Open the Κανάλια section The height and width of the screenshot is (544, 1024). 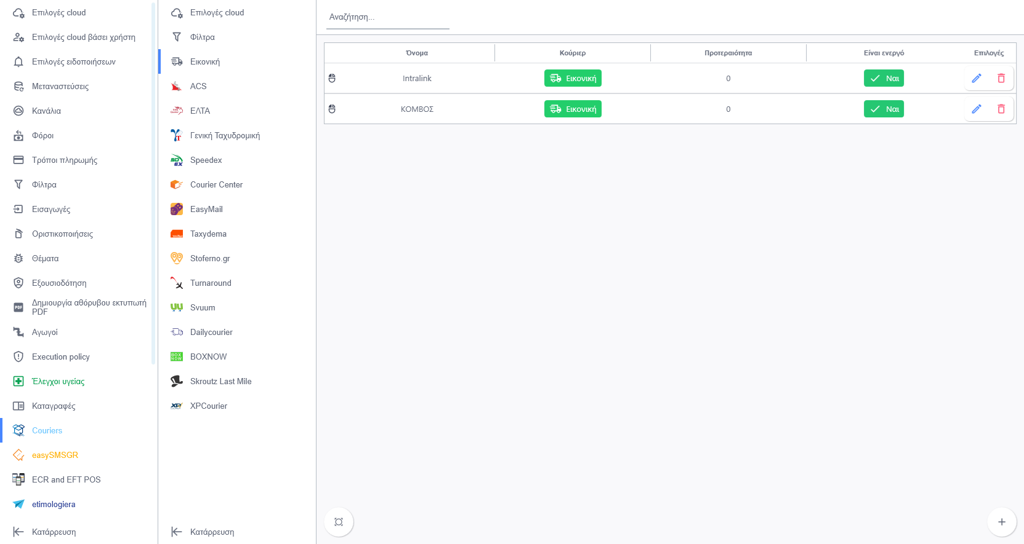tap(46, 111)
